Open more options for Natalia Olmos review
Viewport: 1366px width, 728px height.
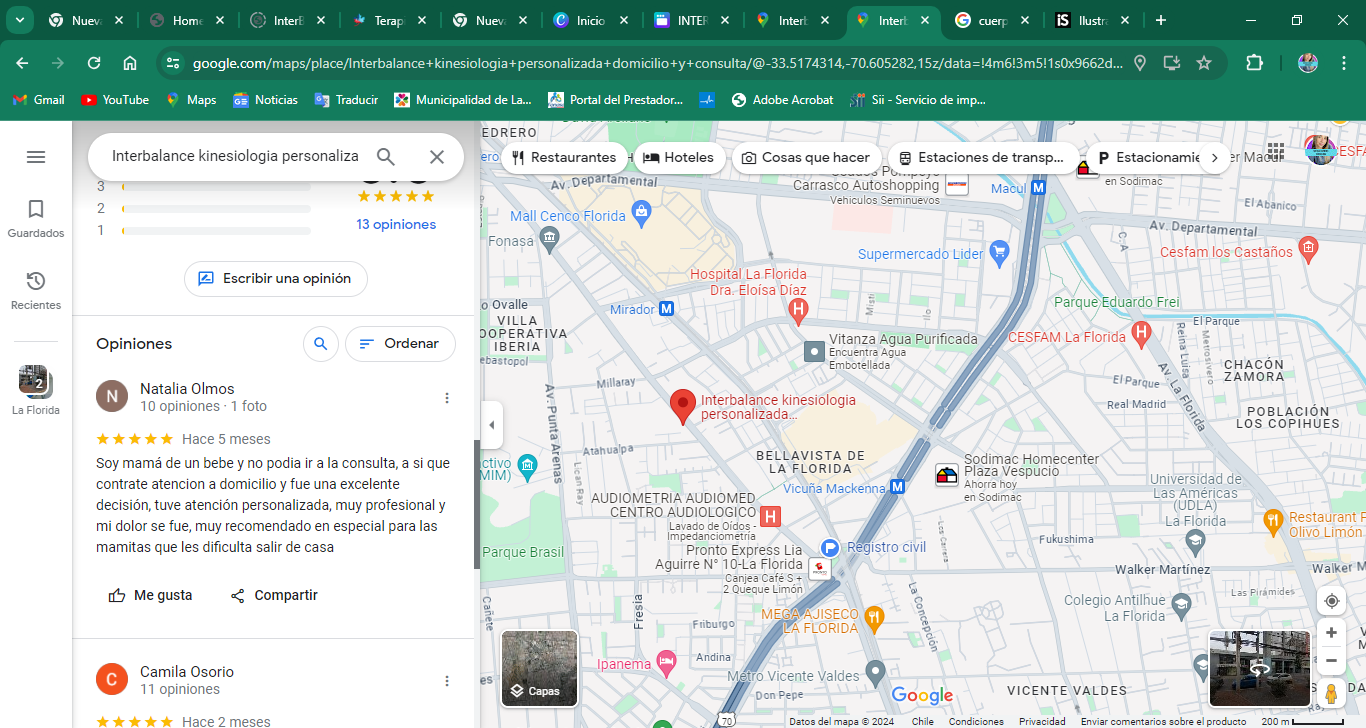[447, 398]
